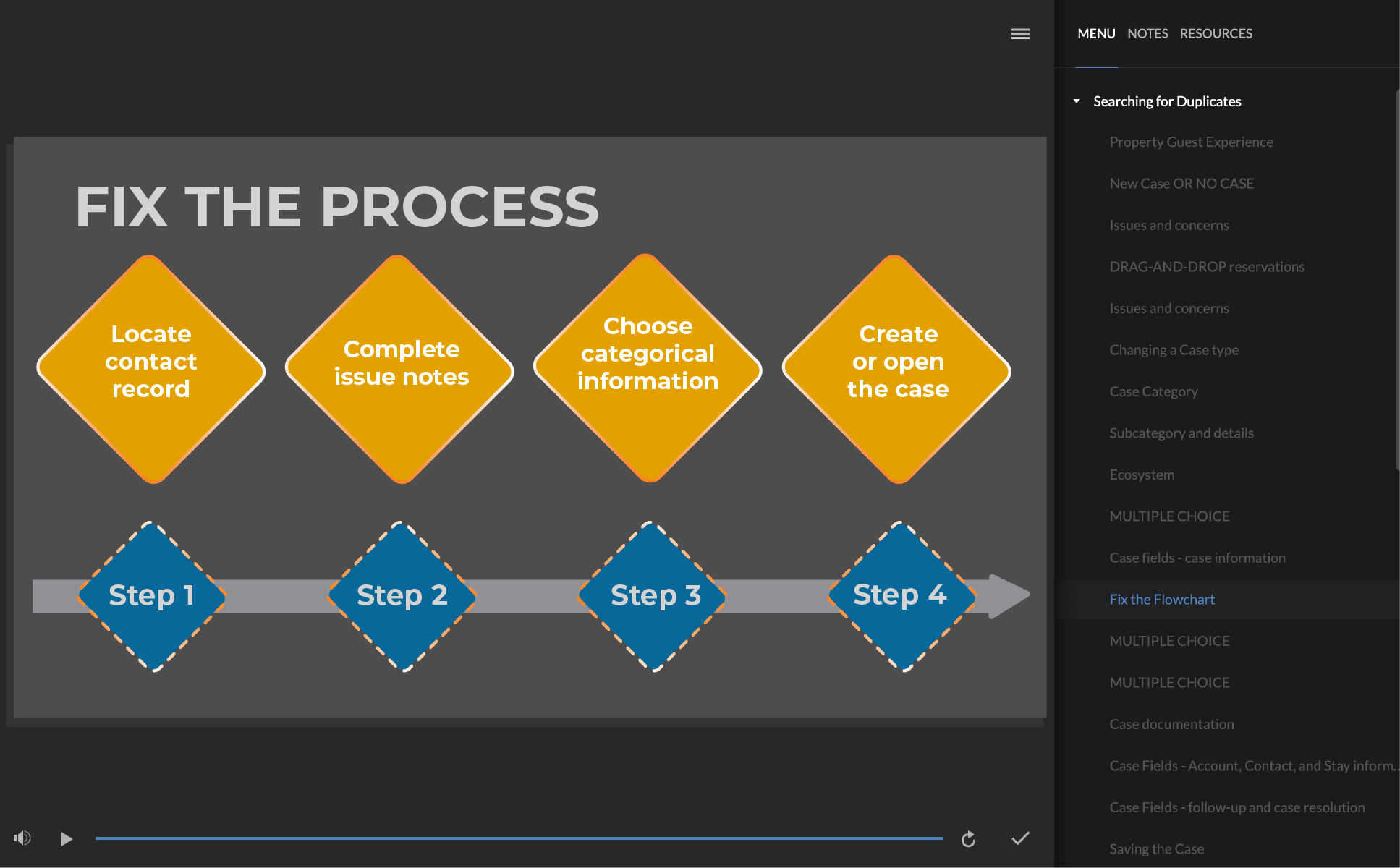The width and height of the screenshot is (1400, 868).
Task: Switch to the NOTES tab
Action: click(1147, 34)
